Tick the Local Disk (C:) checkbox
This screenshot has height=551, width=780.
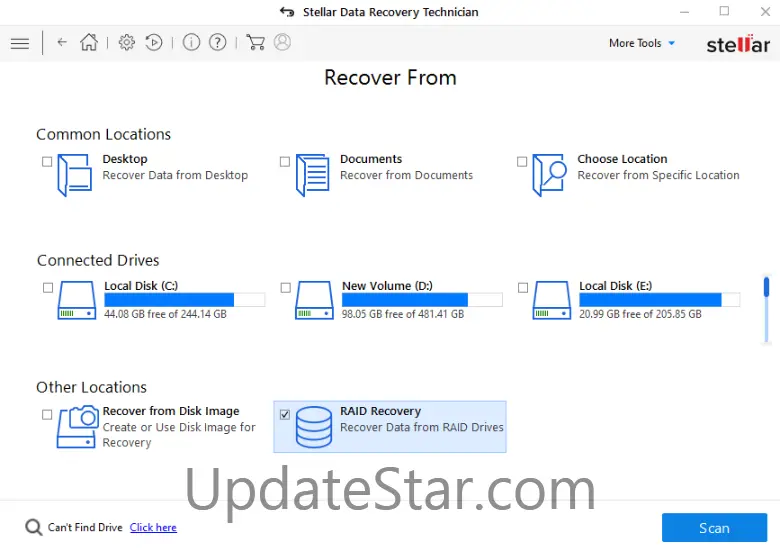pyautogui.click(x=48, y=288)
